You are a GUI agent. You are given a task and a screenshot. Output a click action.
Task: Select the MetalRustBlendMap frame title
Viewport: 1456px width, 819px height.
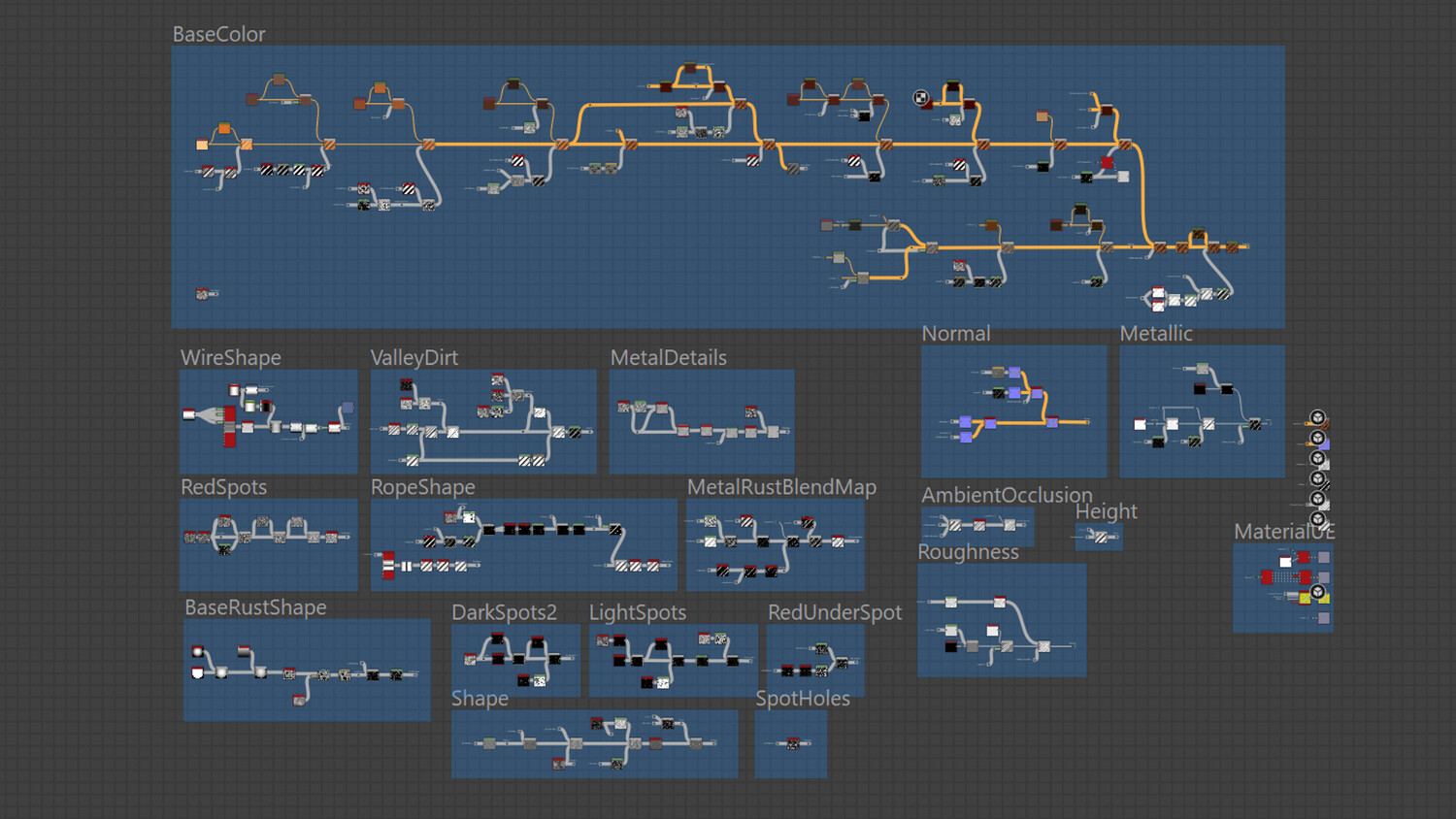[x=781, y=487]
